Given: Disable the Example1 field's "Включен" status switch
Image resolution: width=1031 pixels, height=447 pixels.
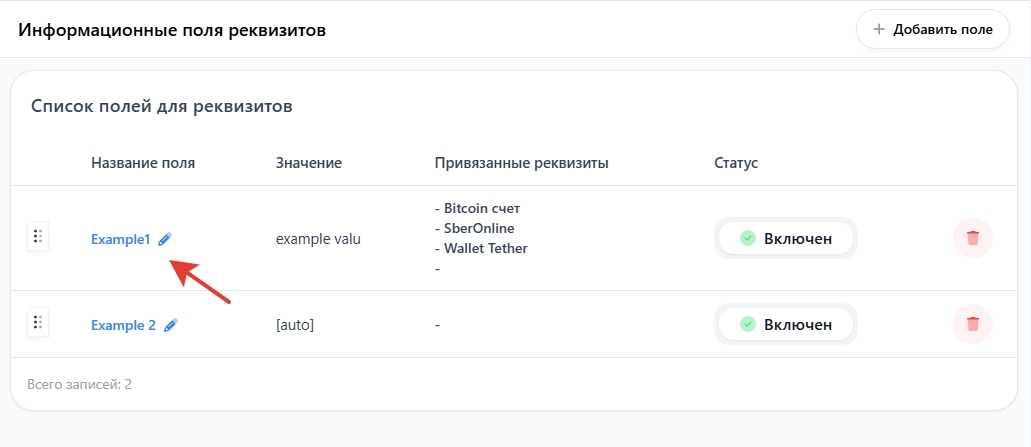Looking at the screenshot, I should [785, 238].
